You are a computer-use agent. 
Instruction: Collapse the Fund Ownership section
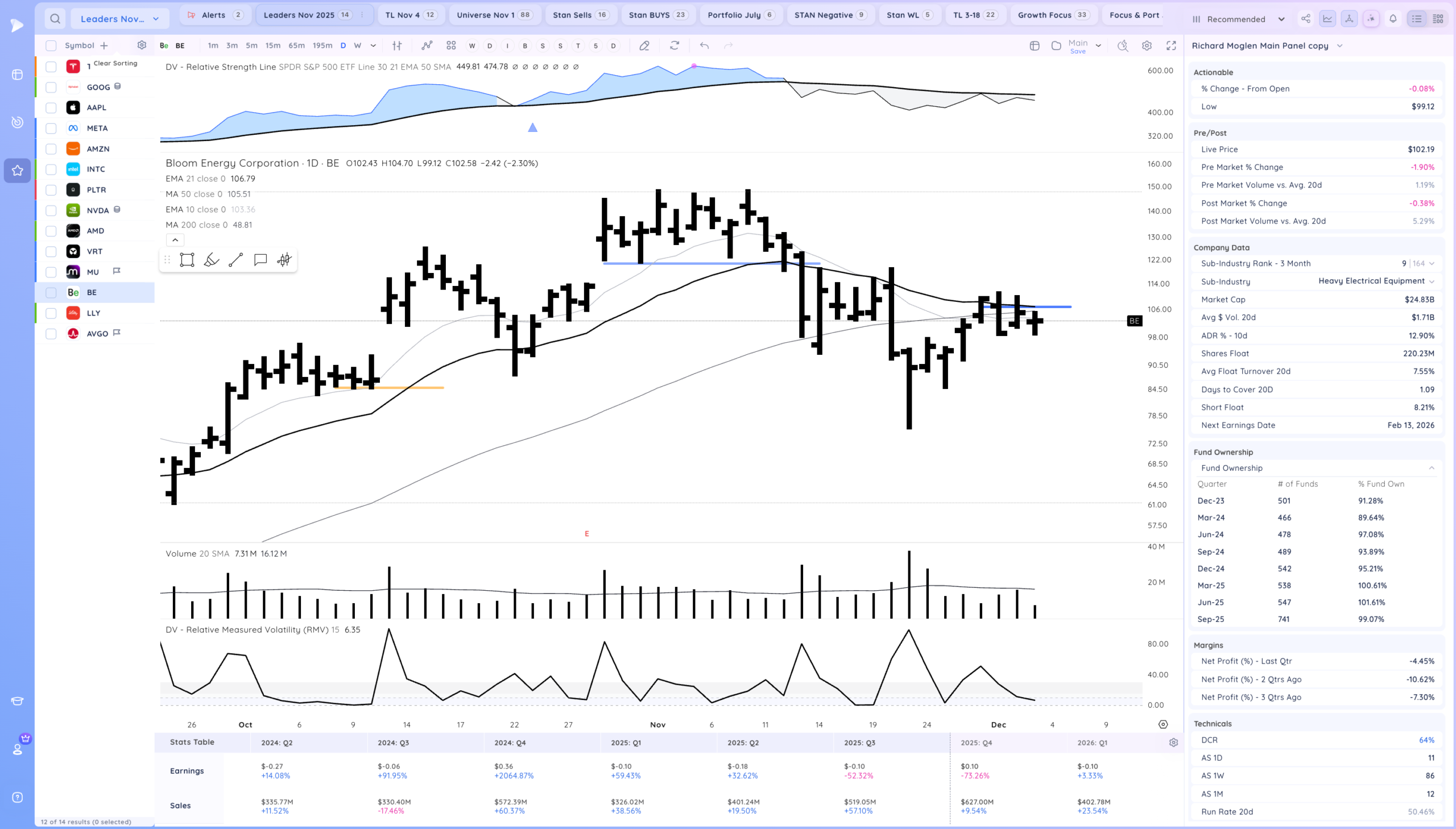click(1431, 468)
